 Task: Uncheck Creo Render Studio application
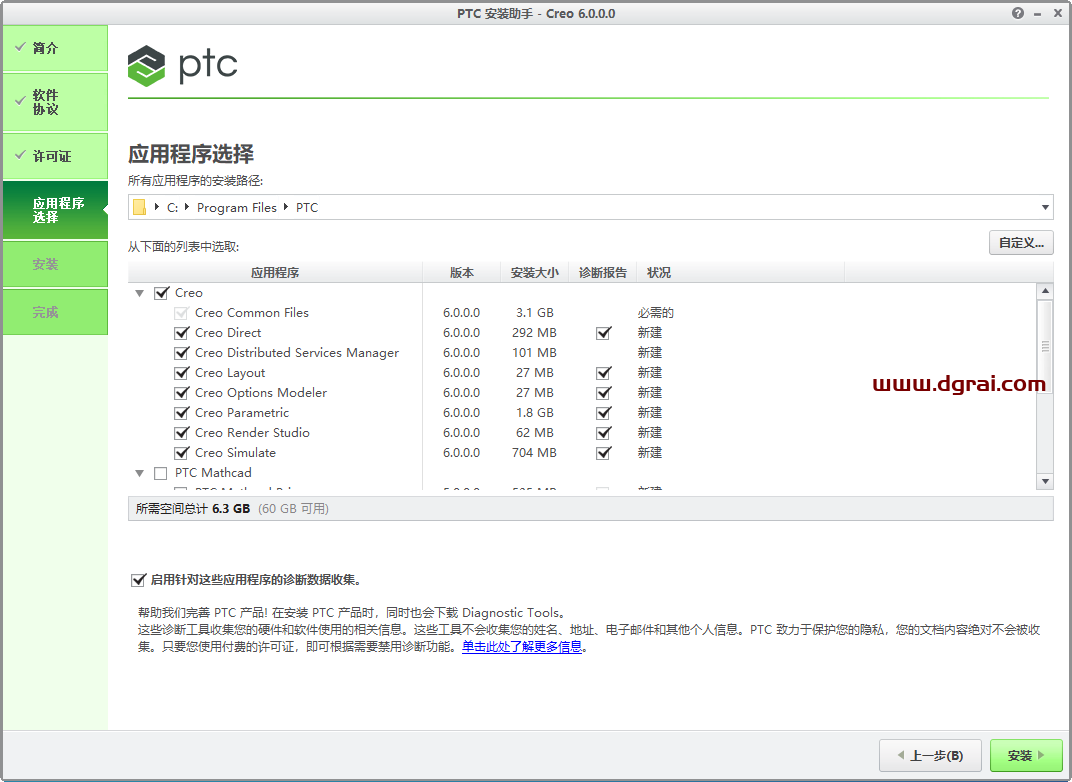(181, 433)
